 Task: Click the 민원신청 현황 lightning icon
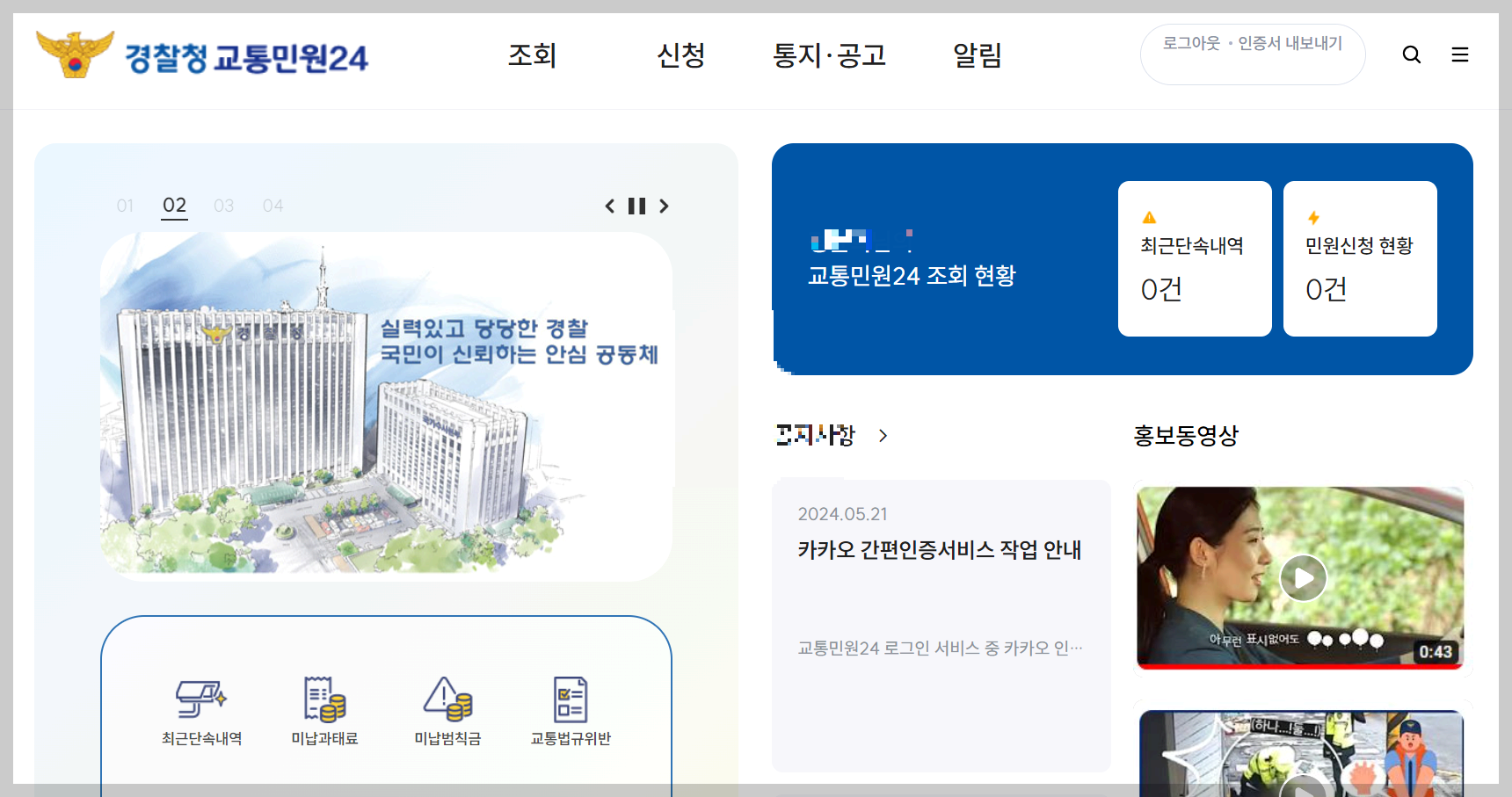pos(1312,217)
